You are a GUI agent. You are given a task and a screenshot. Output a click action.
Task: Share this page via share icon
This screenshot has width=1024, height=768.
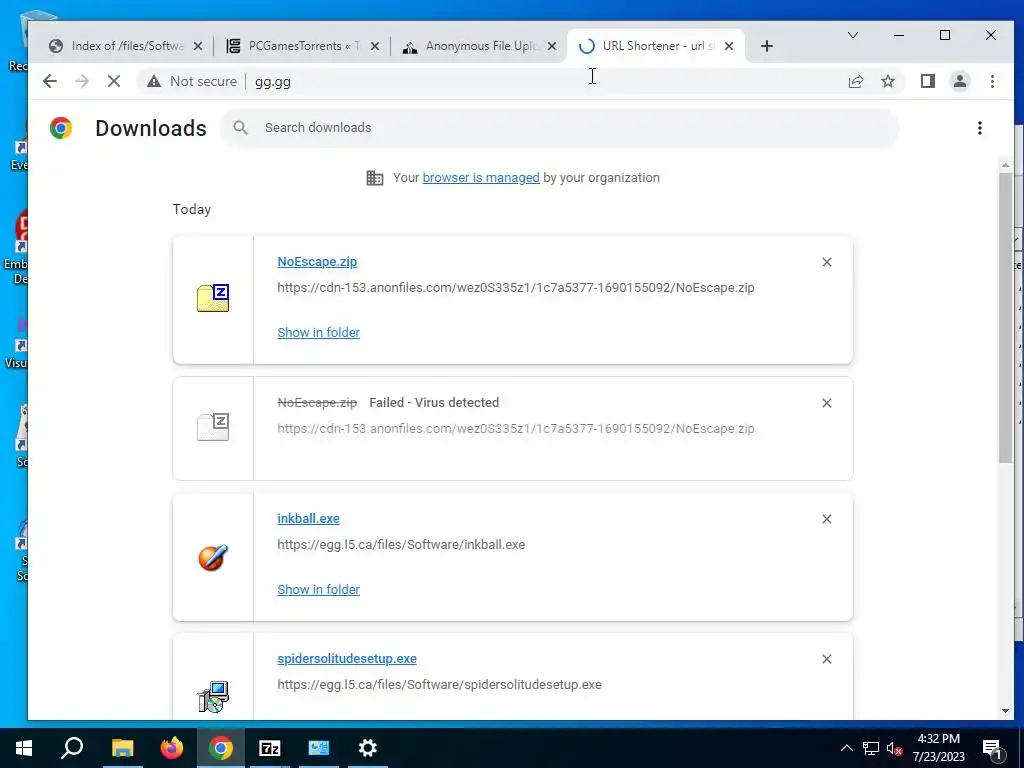coord(856,81)
